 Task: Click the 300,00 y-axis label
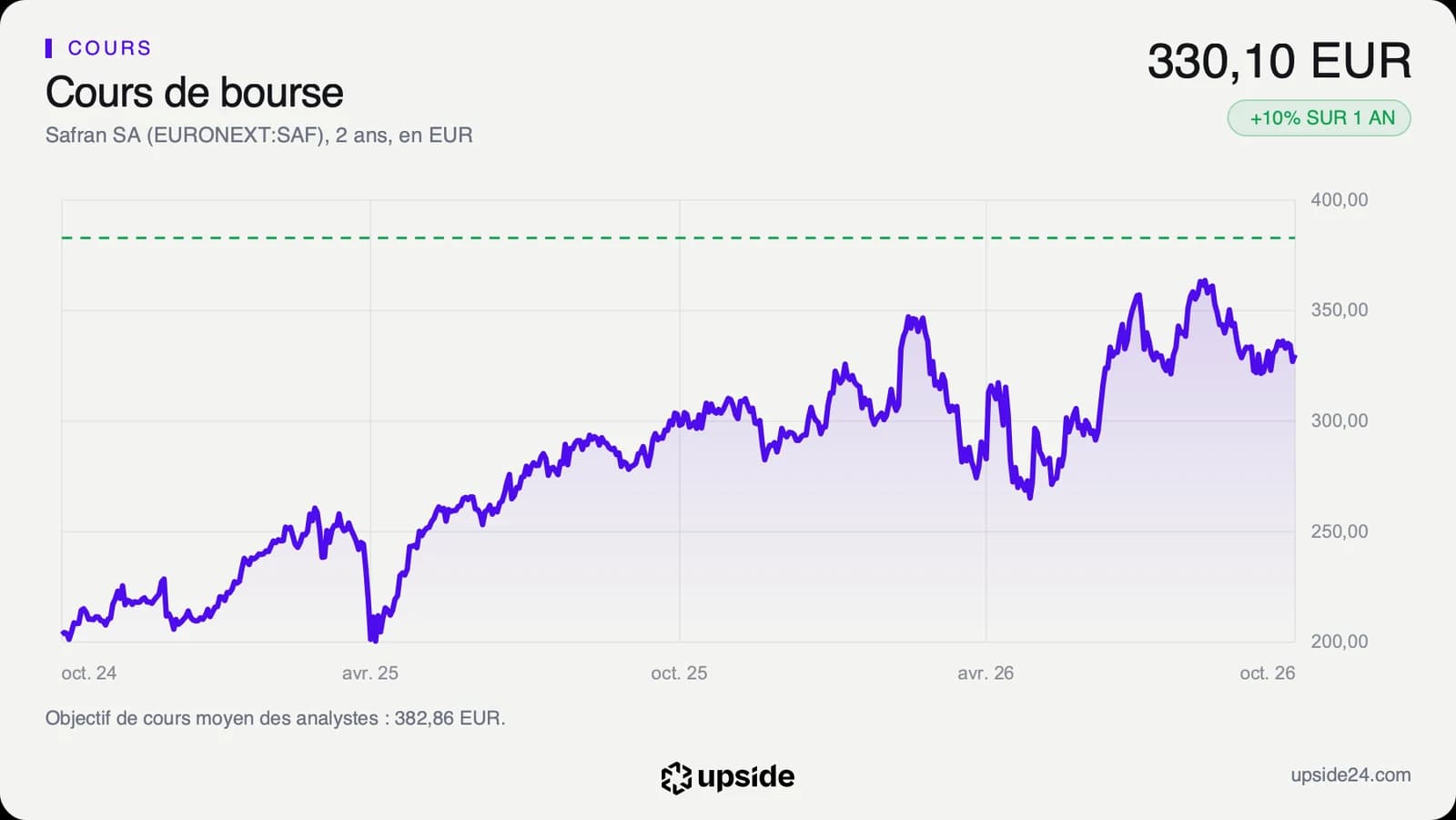coord(1339,421)
